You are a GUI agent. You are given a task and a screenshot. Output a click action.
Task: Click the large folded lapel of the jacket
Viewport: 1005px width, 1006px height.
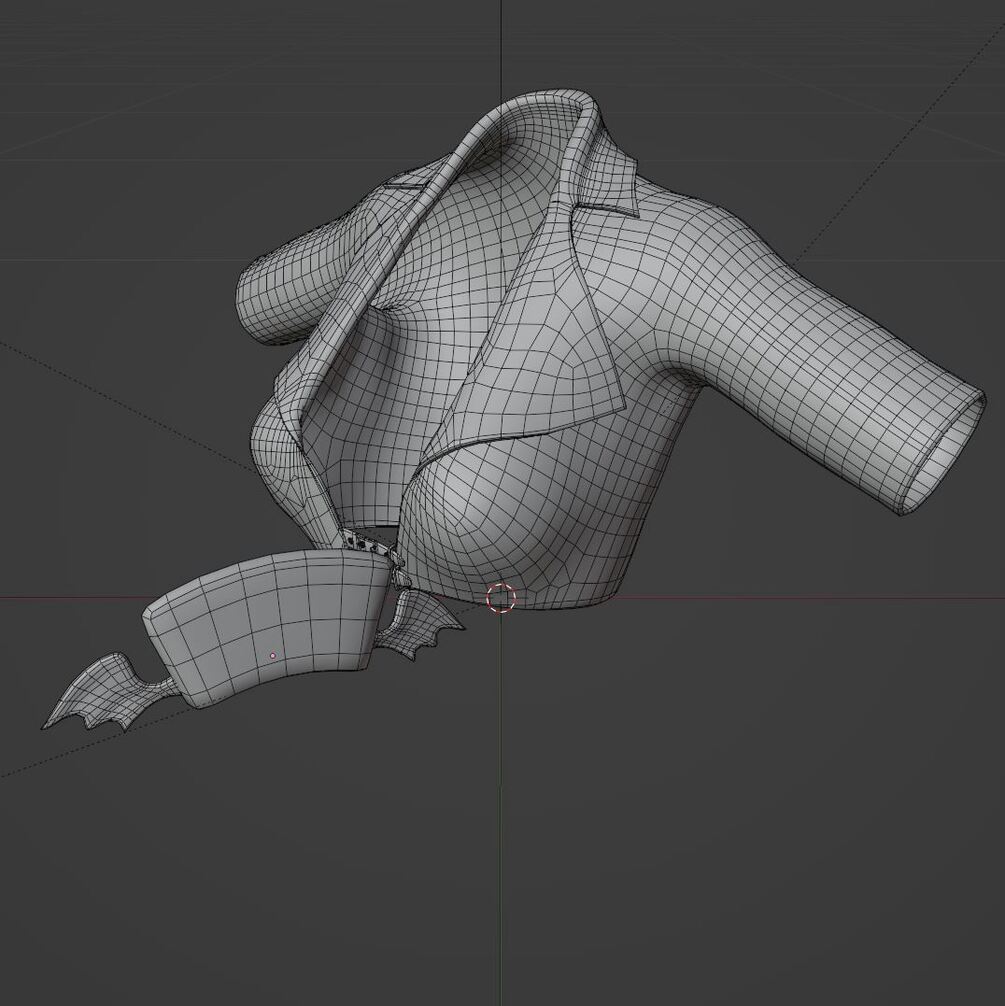click(536, 340)
